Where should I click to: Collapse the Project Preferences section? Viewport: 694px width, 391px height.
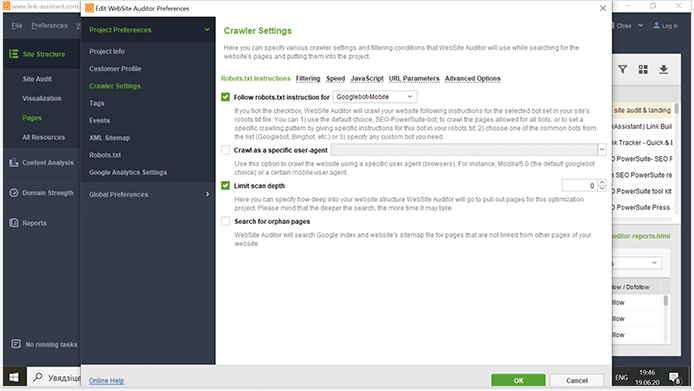pos(207,30)
